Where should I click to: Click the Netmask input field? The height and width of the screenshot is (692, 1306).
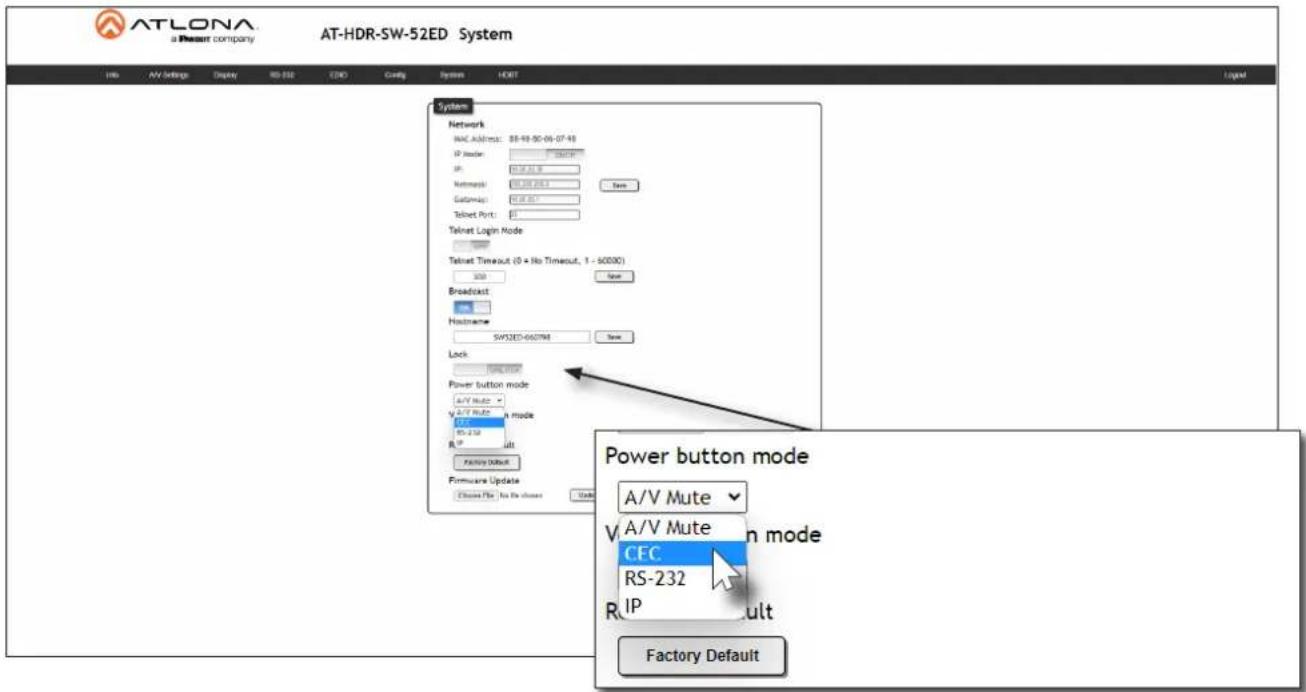544,185
